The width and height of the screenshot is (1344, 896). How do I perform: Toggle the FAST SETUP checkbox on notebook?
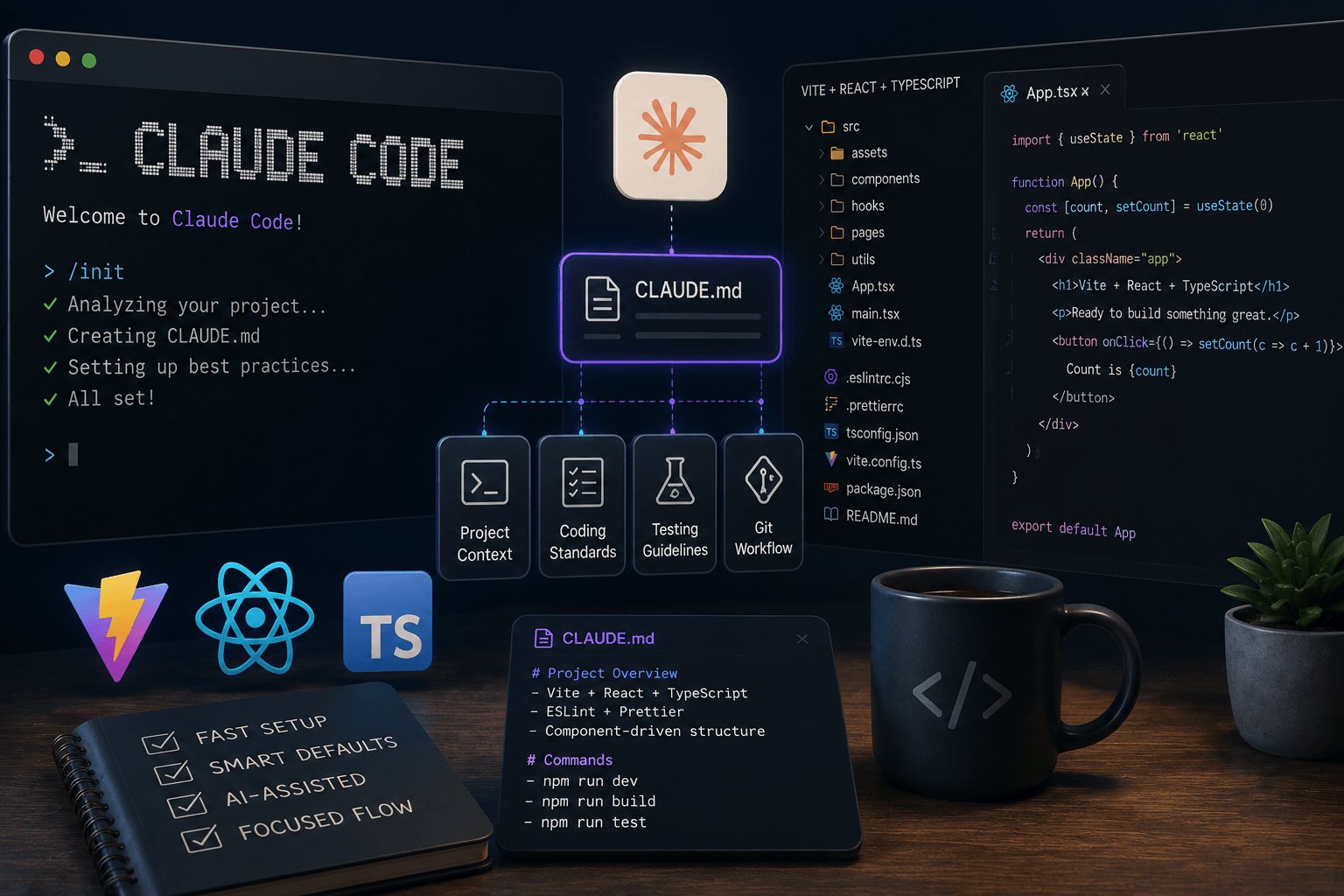(161, 742)
